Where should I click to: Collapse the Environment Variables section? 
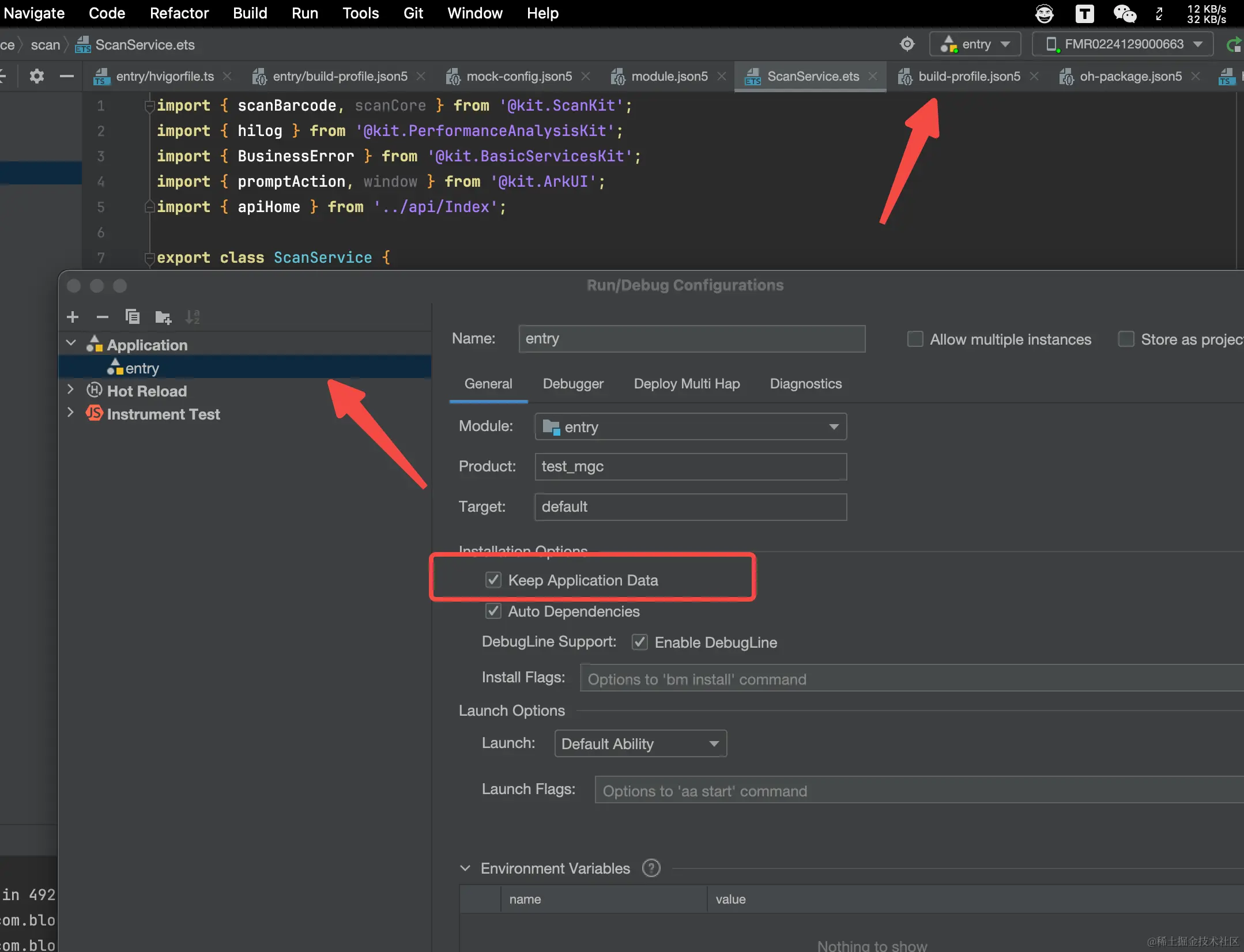pos(465,868)
